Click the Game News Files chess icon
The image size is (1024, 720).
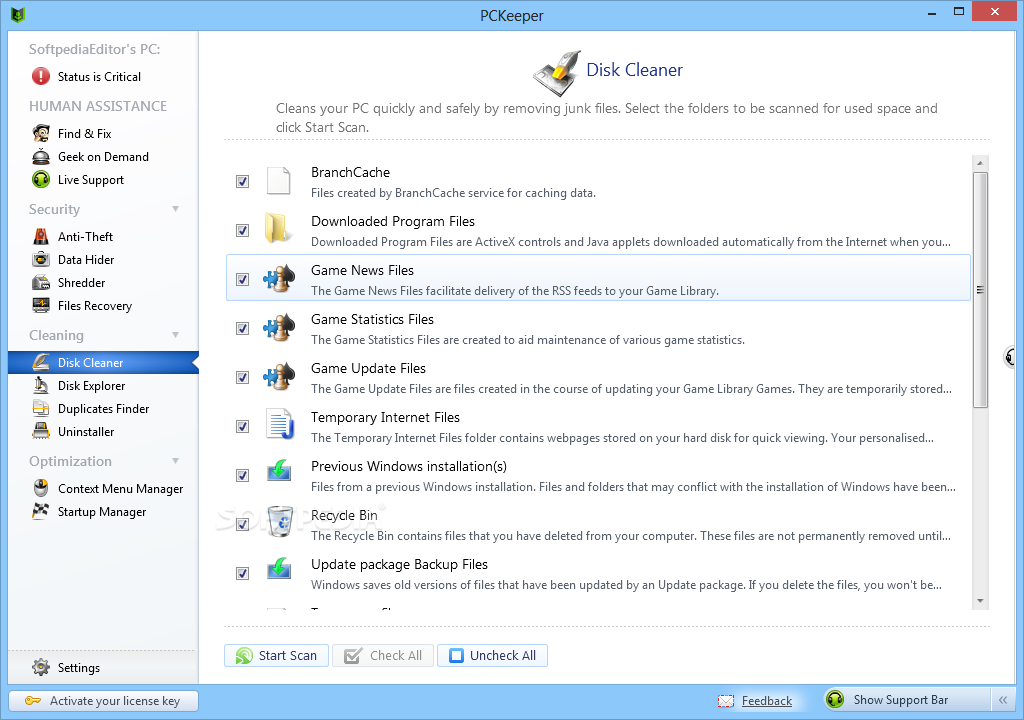tap(279, 279)
